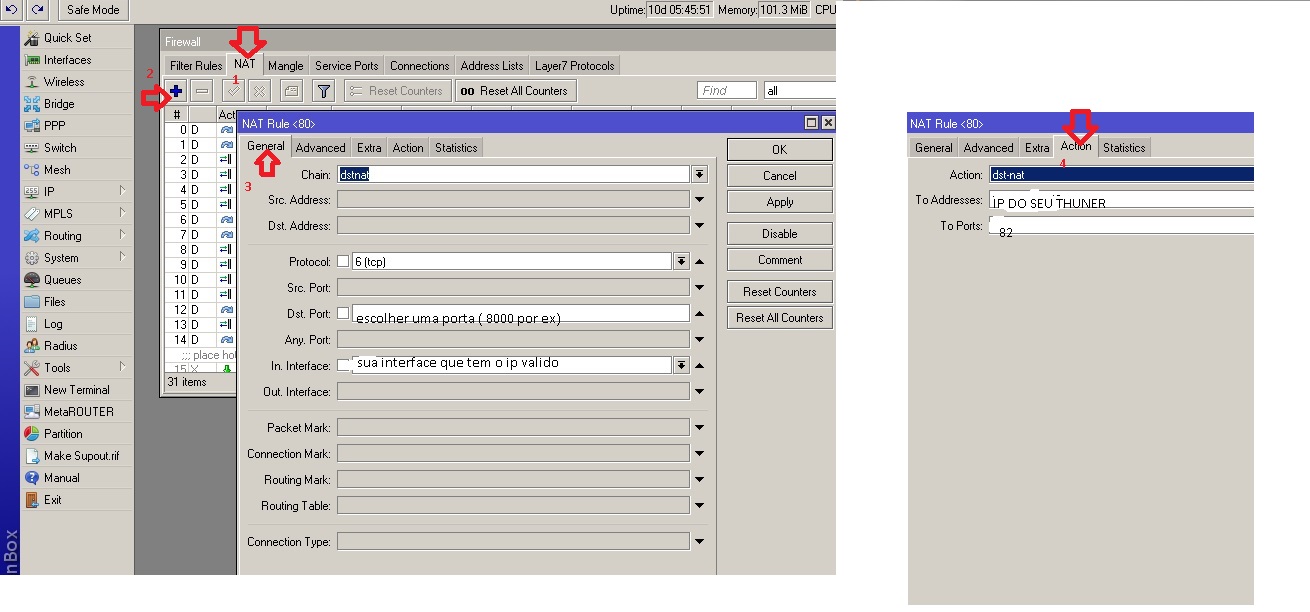Viewport: 1310px width, 612px height.
Task: Click Apply in NAT Rule dialog
Action: click(x=780, y=201)
